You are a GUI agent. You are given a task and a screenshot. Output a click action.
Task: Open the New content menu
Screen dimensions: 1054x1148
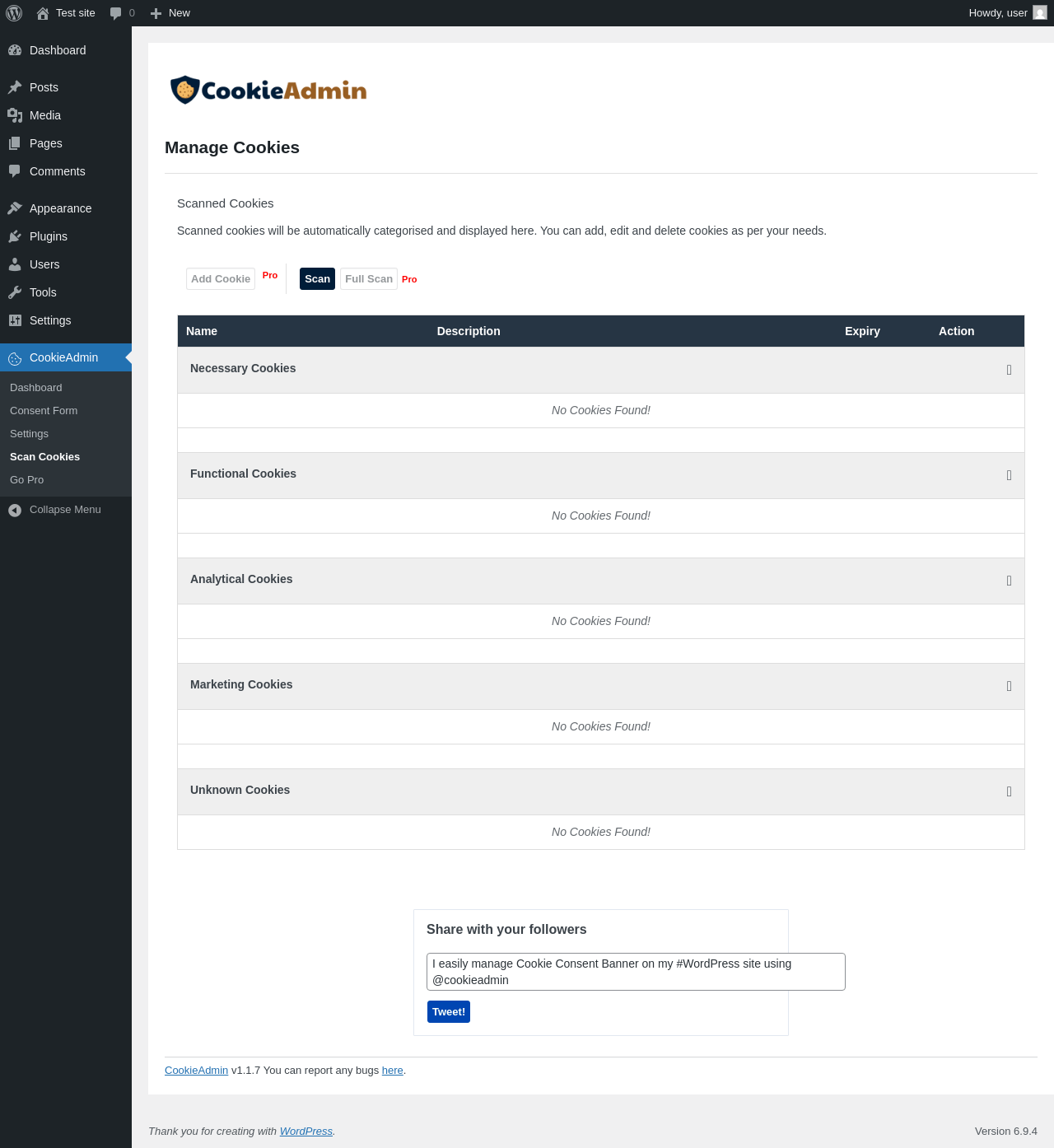tap(170, 13)
